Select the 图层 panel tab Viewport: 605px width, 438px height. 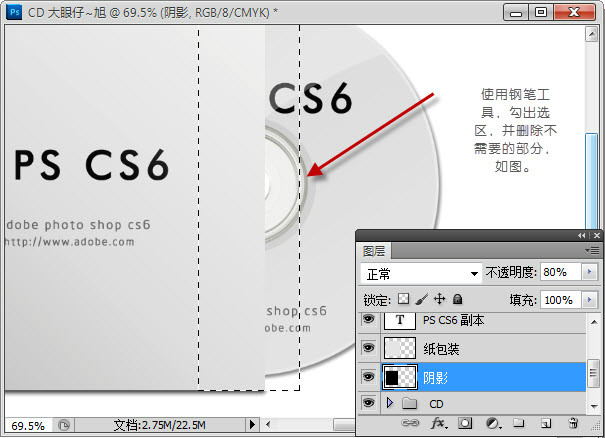[374, 251]
